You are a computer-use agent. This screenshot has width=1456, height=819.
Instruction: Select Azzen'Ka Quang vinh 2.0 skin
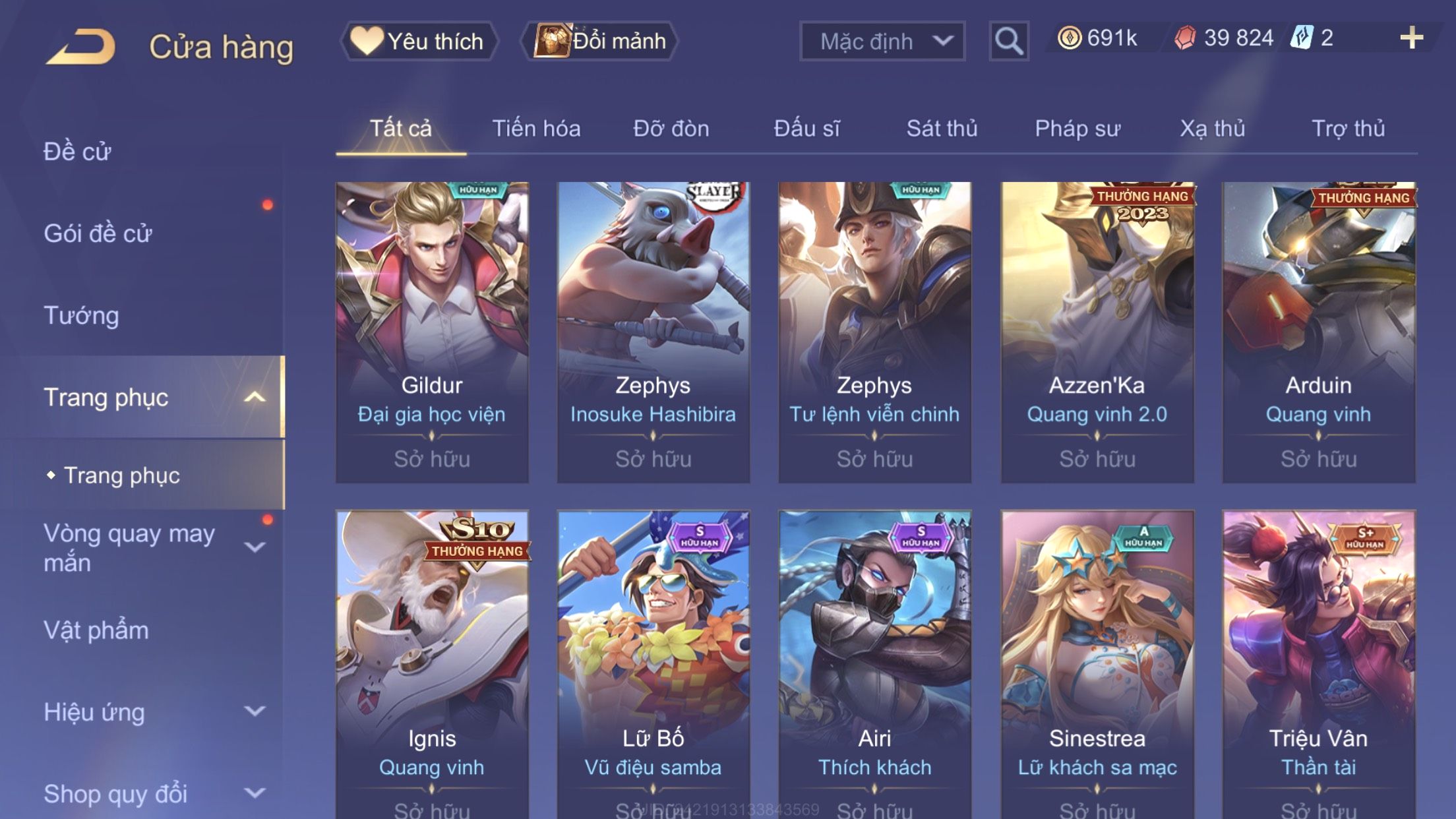[x=1097, y=332]
